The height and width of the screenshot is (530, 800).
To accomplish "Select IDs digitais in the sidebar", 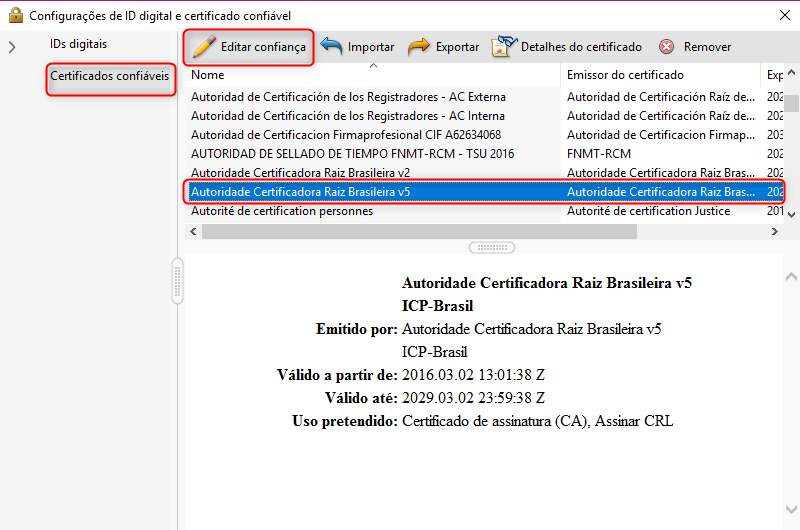I will (x=78, y=44).
